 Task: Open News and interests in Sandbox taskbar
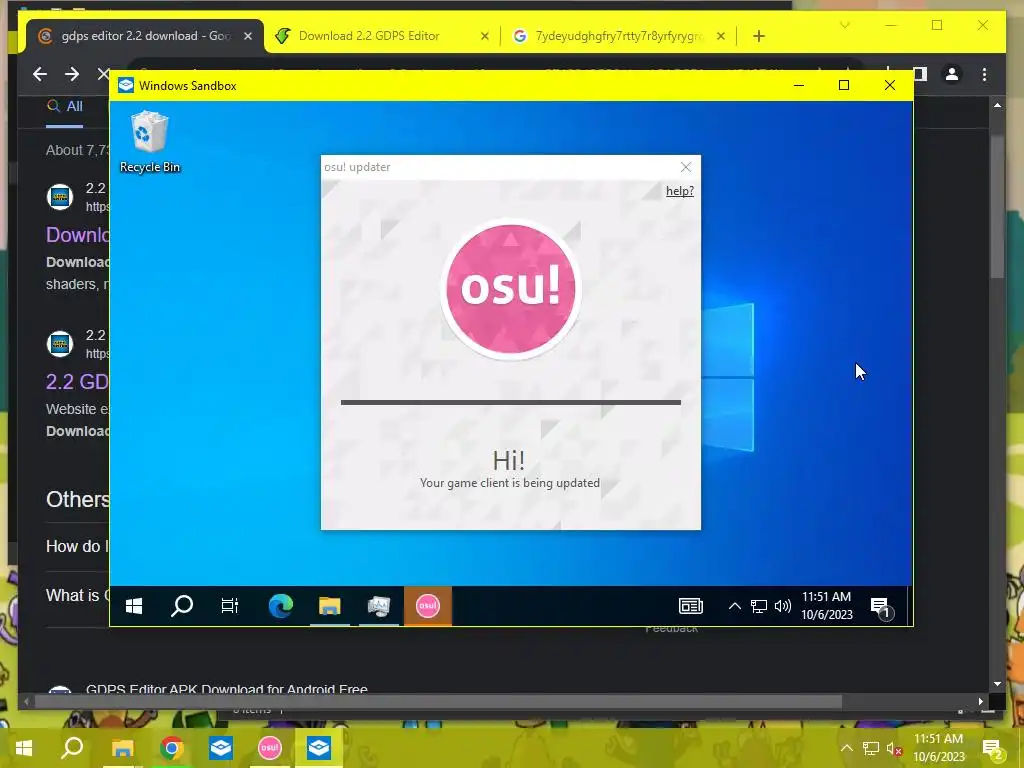690,606
